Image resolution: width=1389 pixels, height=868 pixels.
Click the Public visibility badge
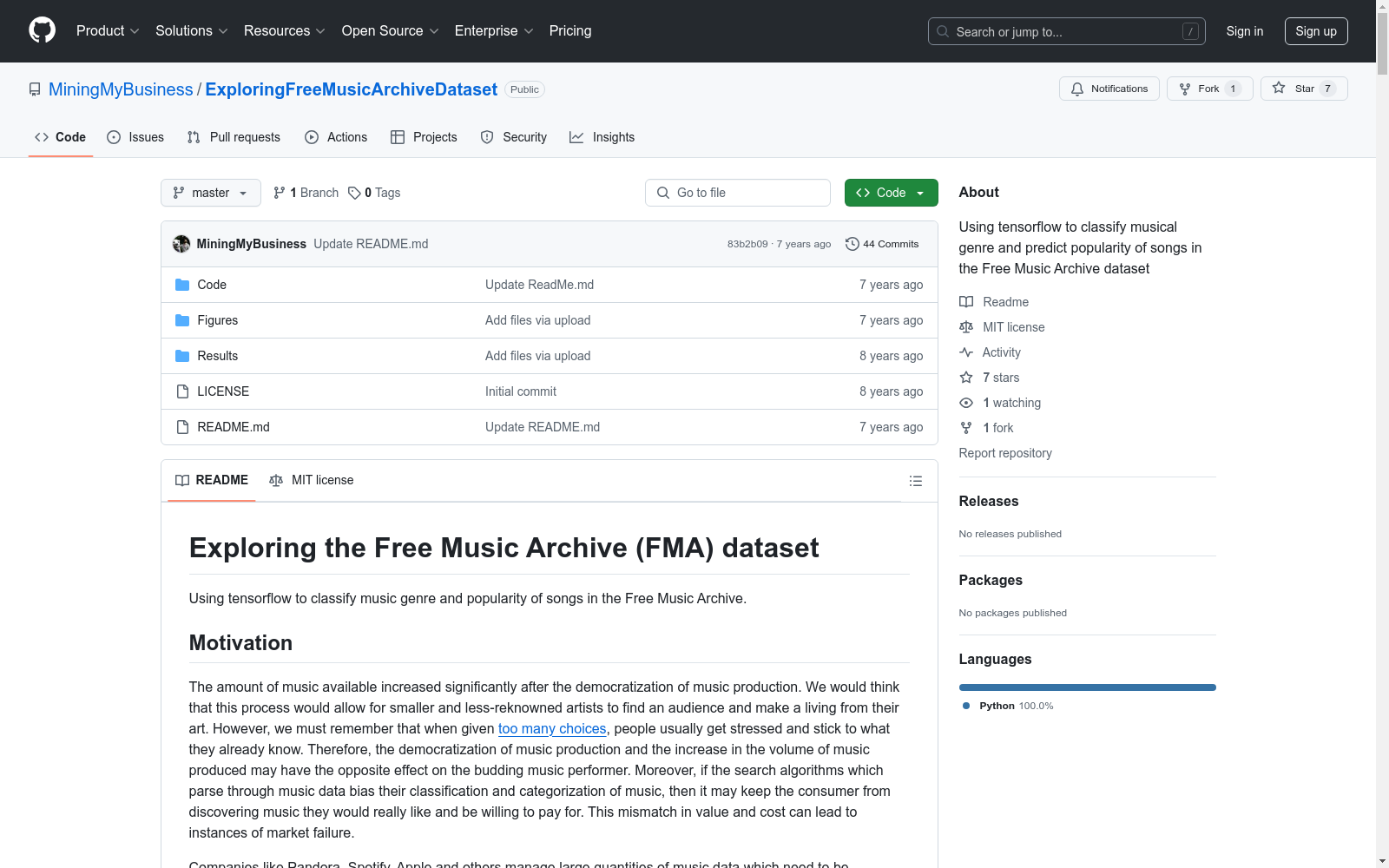pyautogui.click(x=524, y=89)
